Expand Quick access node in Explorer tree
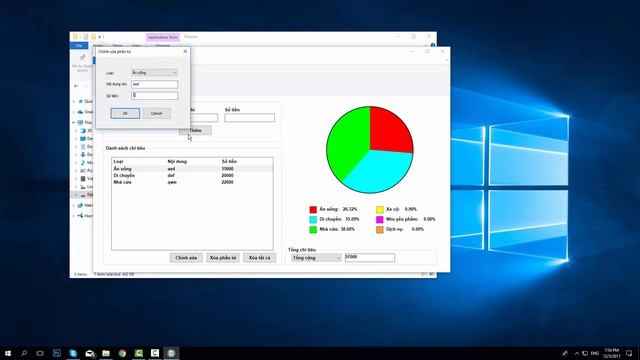640x360 pixels. [x=74, y=101]
